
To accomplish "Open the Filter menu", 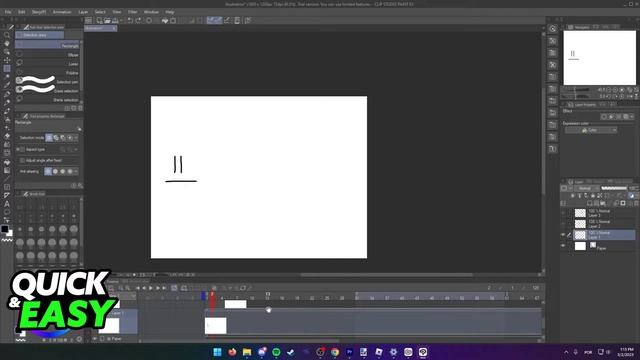I will 132,12.
